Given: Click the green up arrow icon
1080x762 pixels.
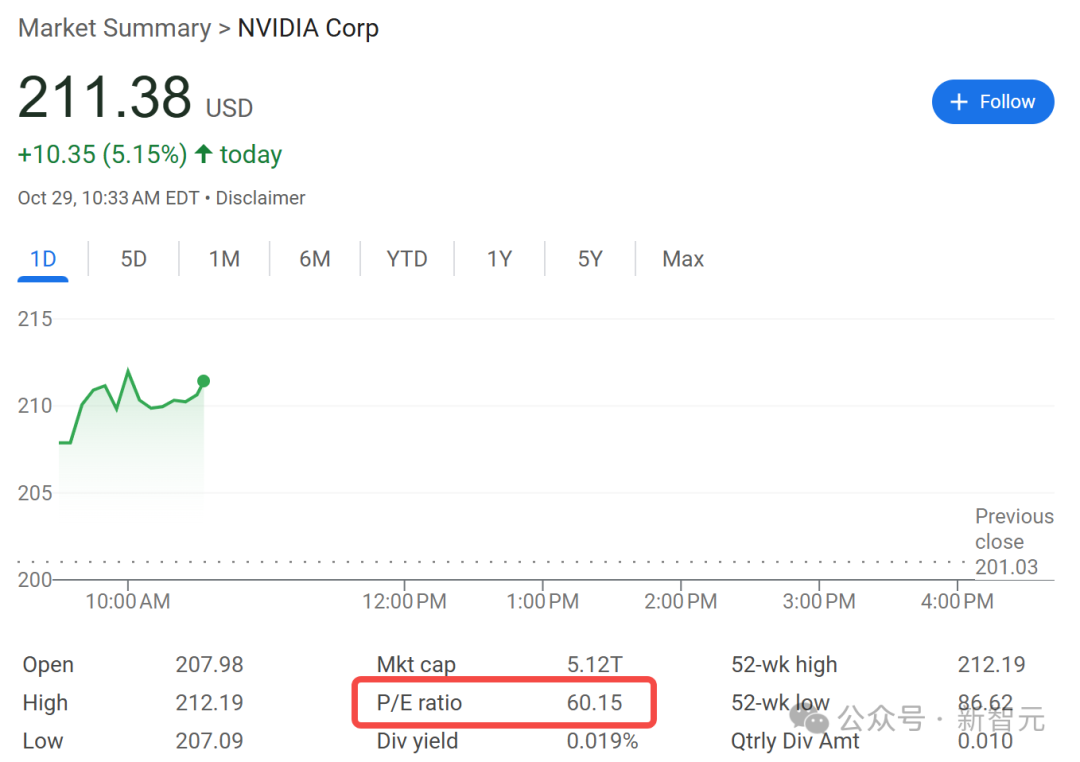Looking at the screenshot, I should click(204, 154).
